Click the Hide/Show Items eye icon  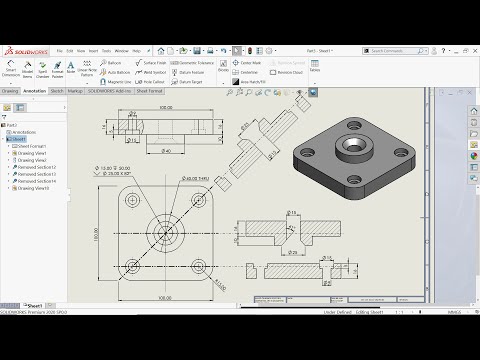click(x=300, y=92)
